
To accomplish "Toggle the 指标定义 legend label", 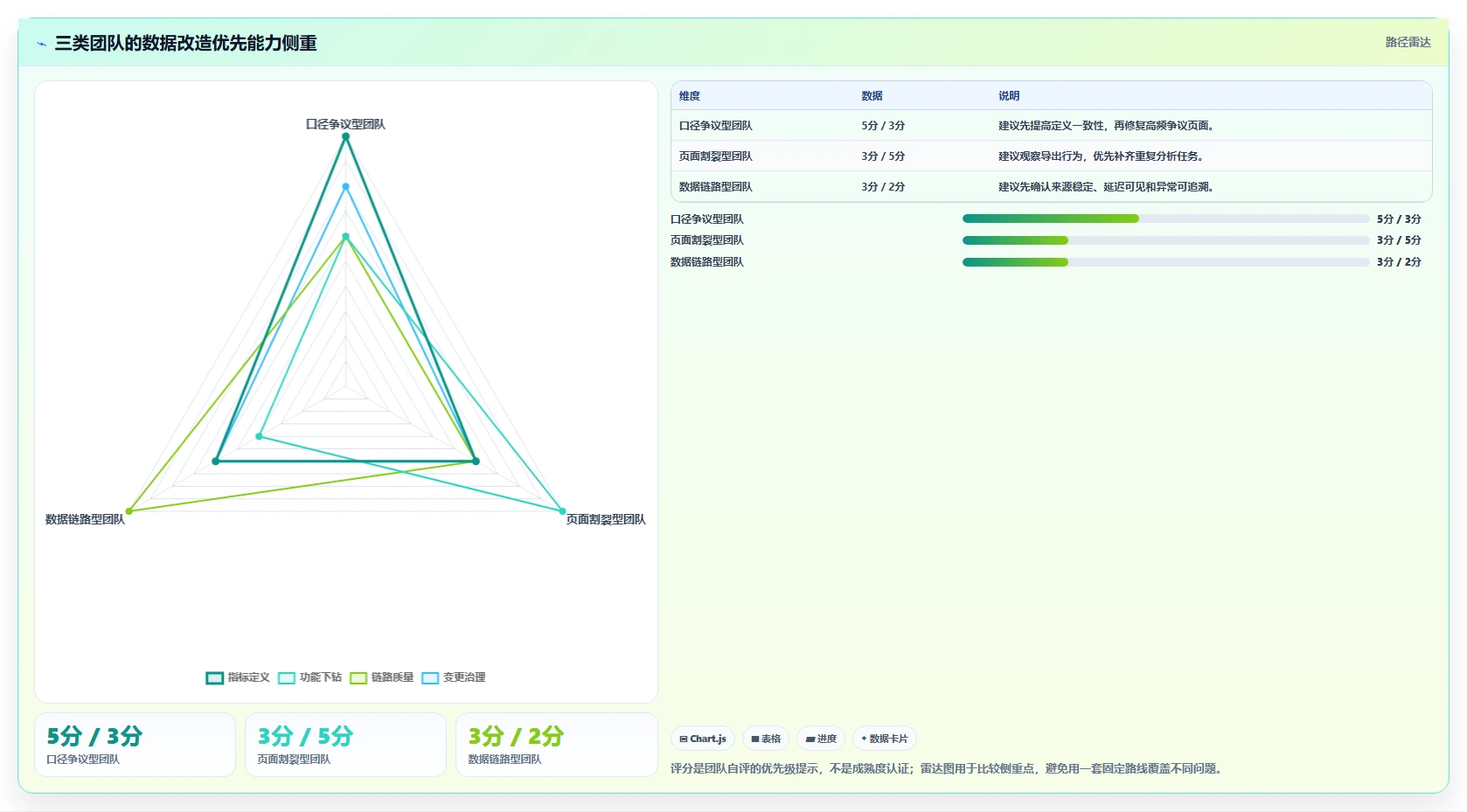I will click(x=249, y=677).
